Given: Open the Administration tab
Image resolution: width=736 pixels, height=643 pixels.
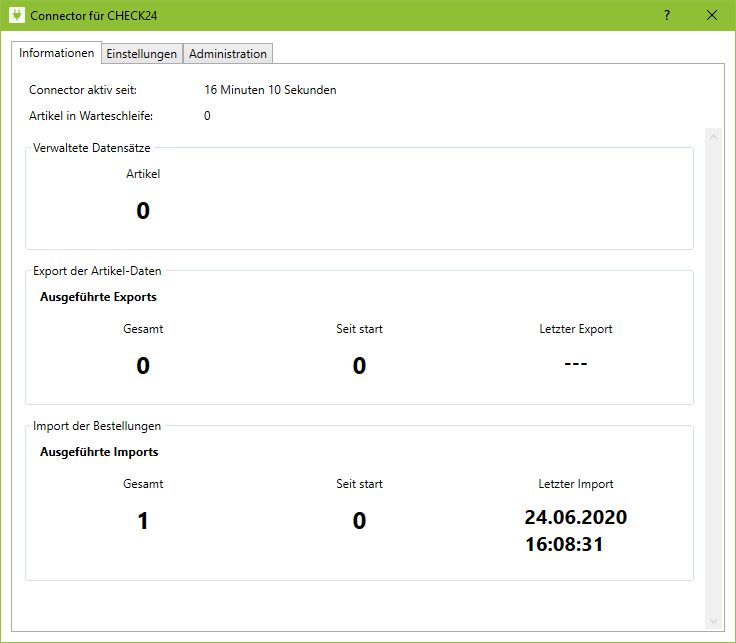Looking at the screenshot, I should click(228, 54).
